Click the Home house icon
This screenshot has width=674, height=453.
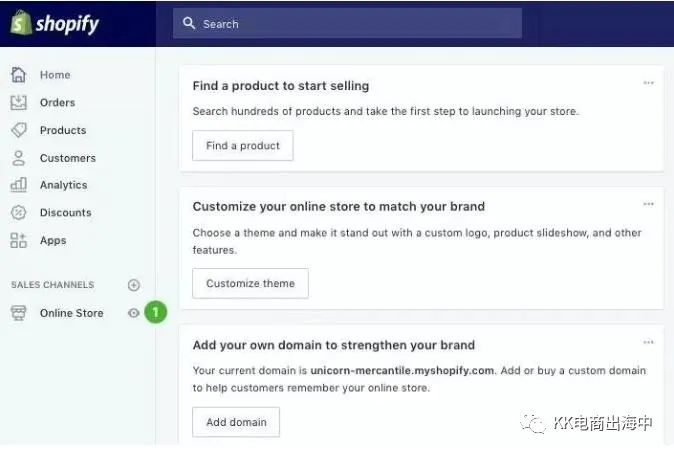point(18,74)
